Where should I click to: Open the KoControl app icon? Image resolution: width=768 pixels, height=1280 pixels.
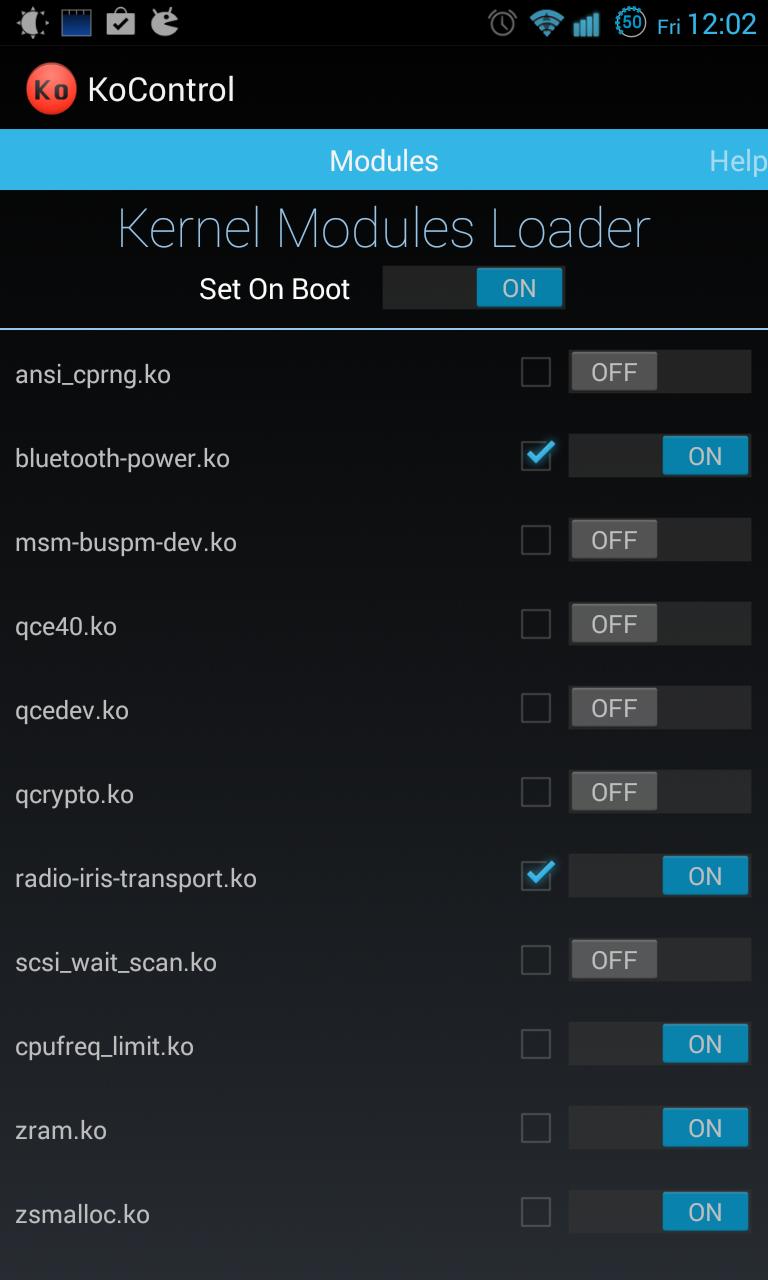pyautogui.click(x=50, y=88)
